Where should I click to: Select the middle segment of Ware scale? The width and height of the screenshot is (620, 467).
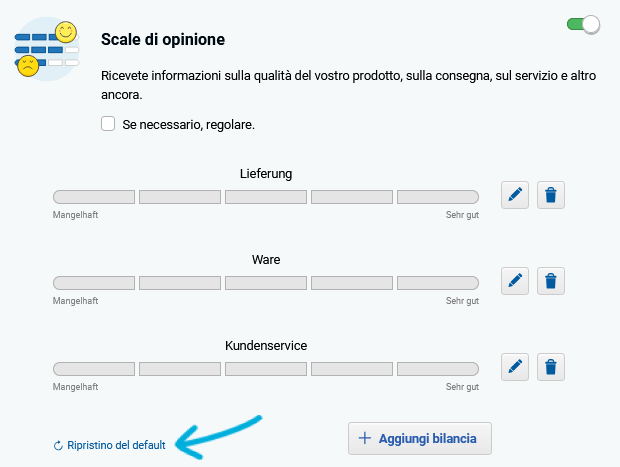tap(266, 283)
